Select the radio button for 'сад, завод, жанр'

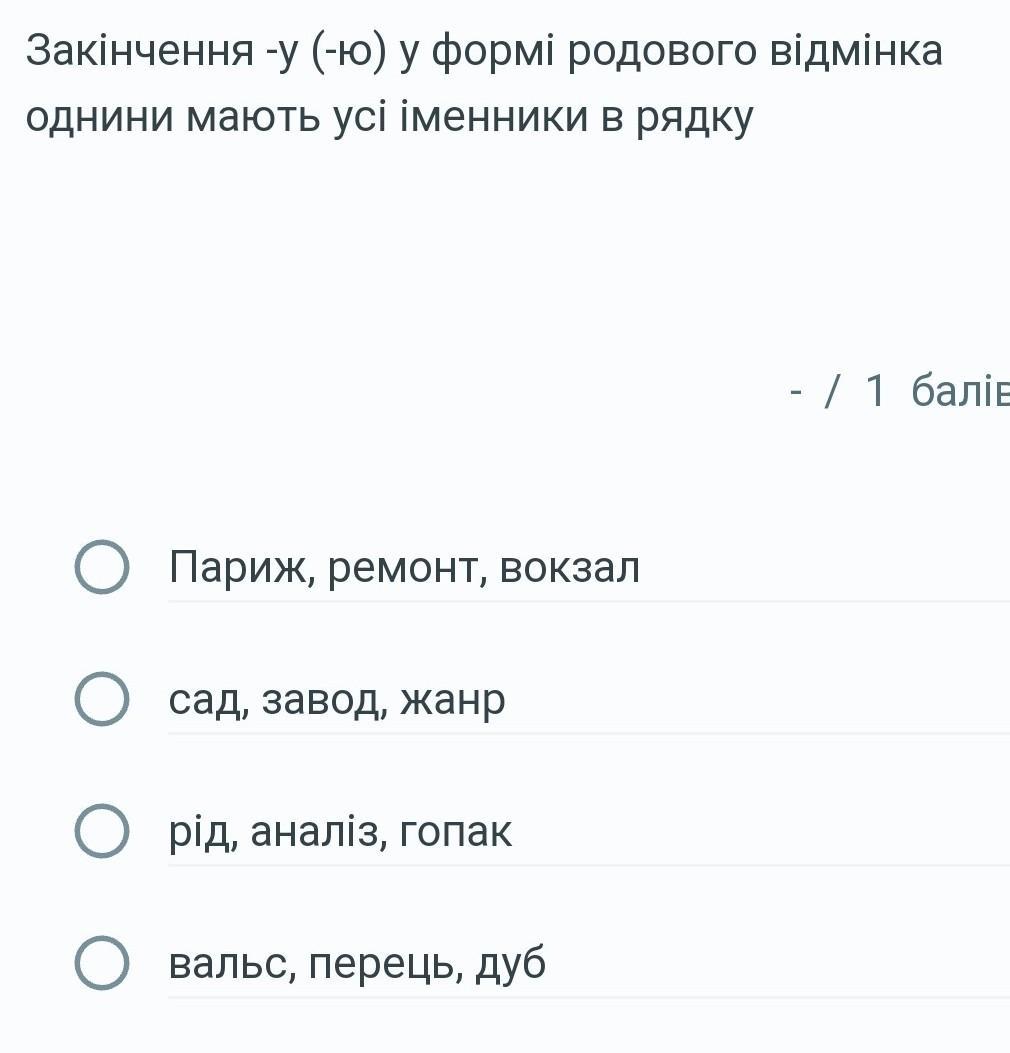click(101, 698)
